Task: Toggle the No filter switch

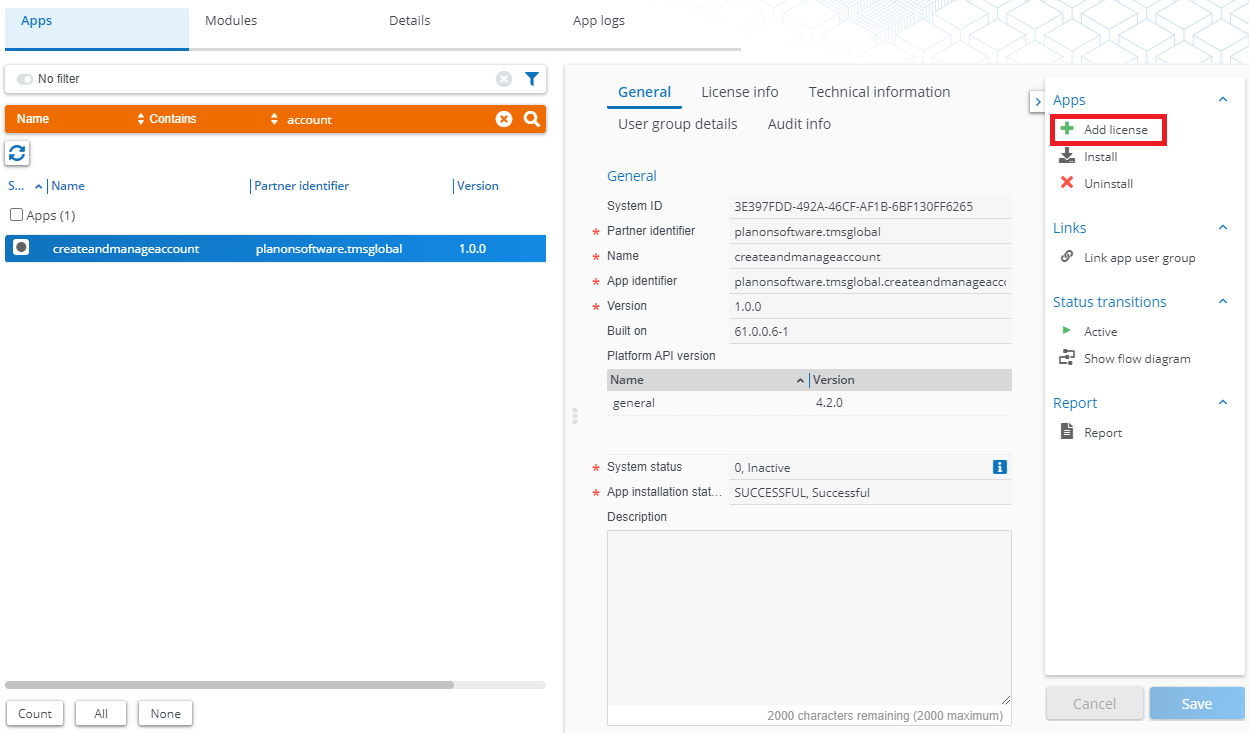Action: 25,79
